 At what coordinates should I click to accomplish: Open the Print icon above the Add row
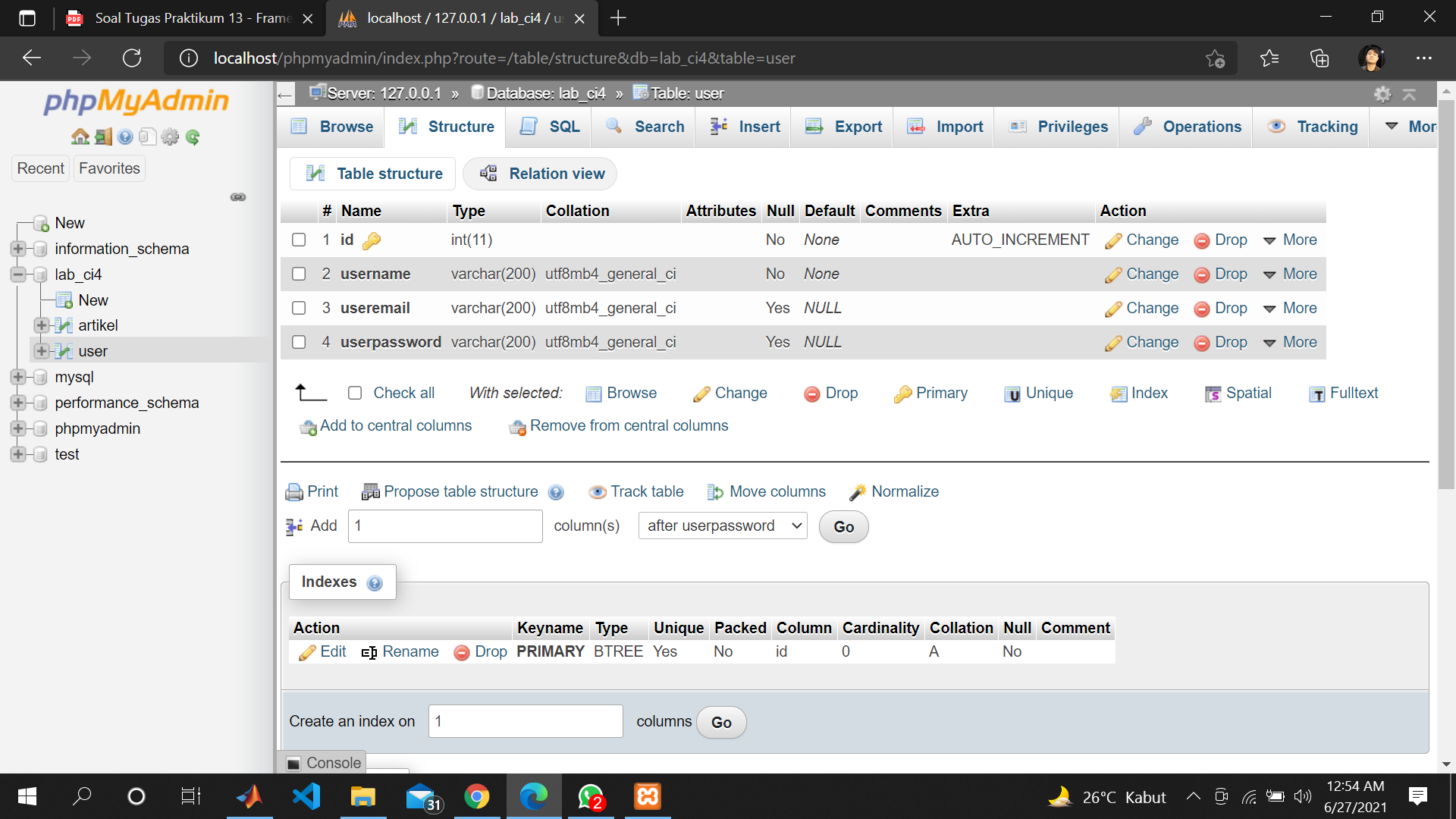pyautogui.click(x=295, y=491)
